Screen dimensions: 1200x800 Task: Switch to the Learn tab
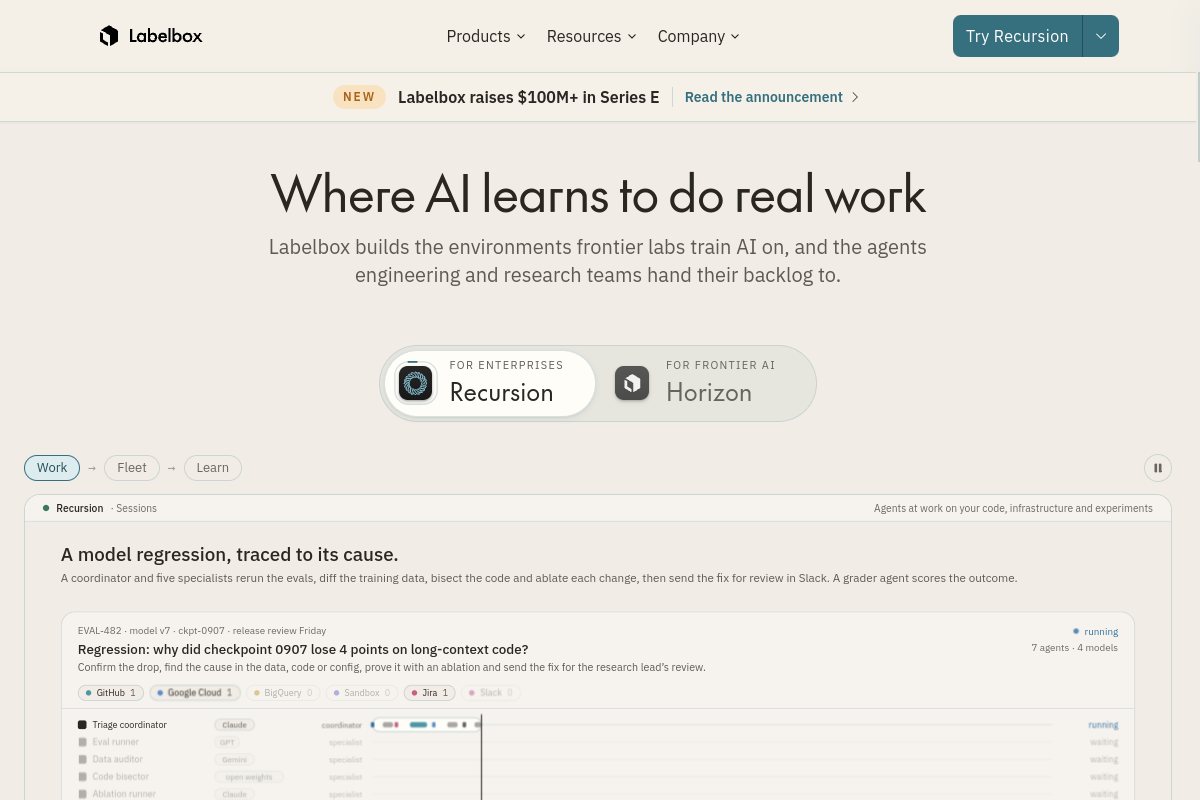pyautogui.click(x=213, y=468)
